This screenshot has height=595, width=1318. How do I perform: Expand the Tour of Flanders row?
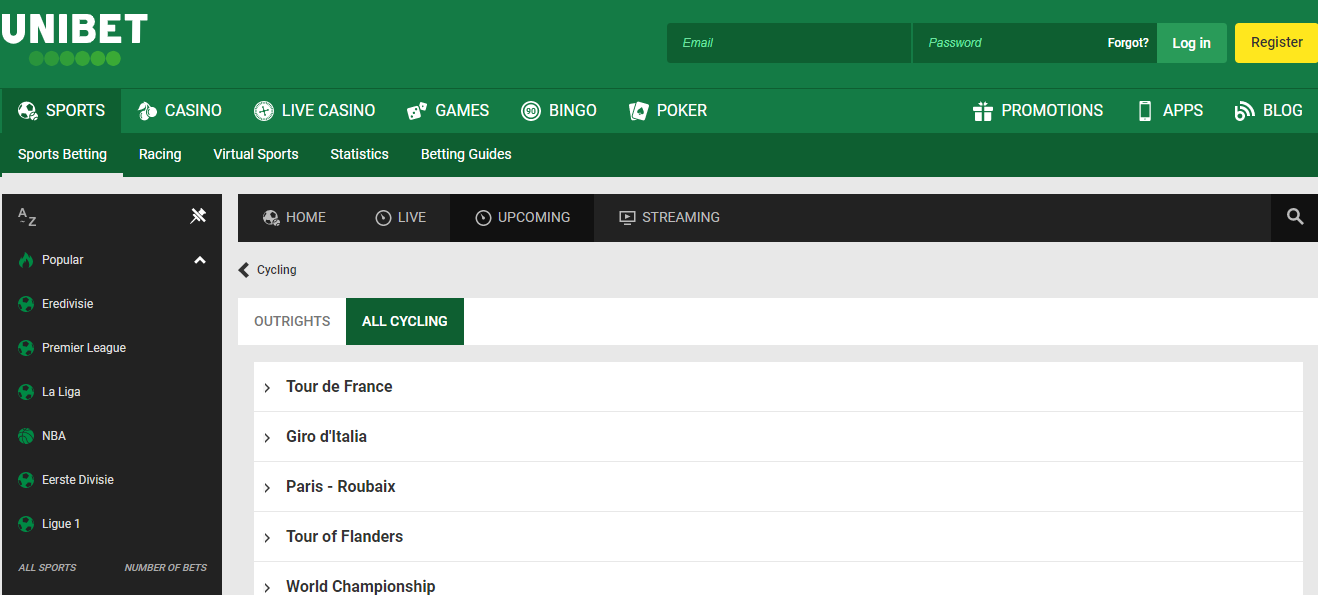pos(778,537)
